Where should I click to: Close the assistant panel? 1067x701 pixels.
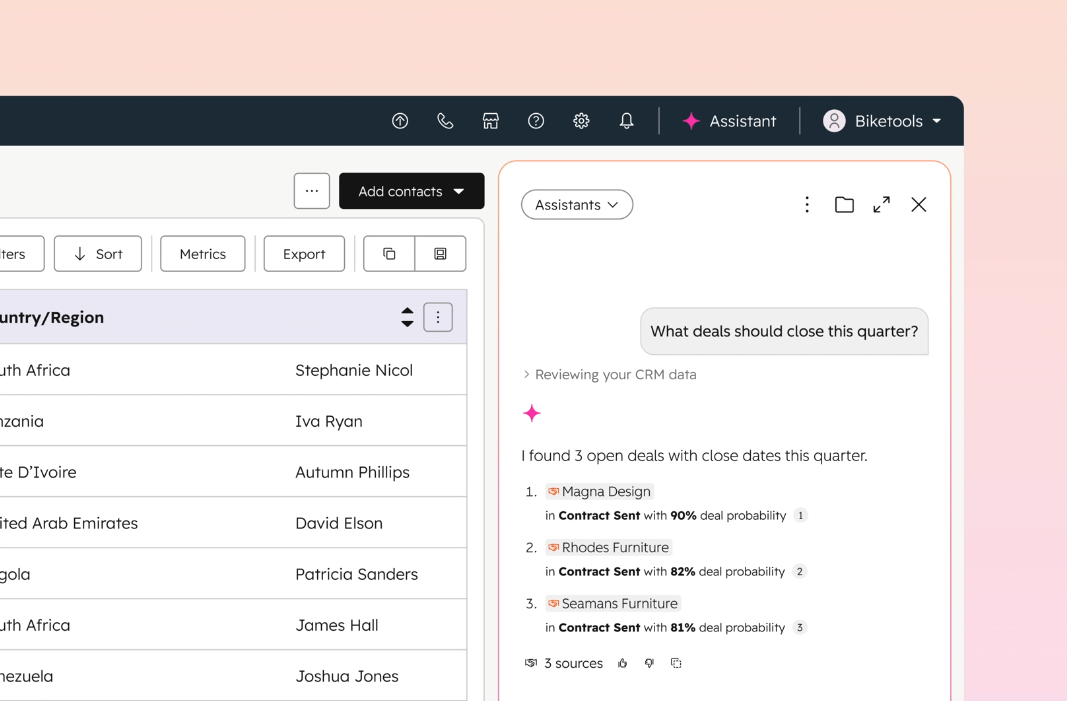click(x=919, y=205)
